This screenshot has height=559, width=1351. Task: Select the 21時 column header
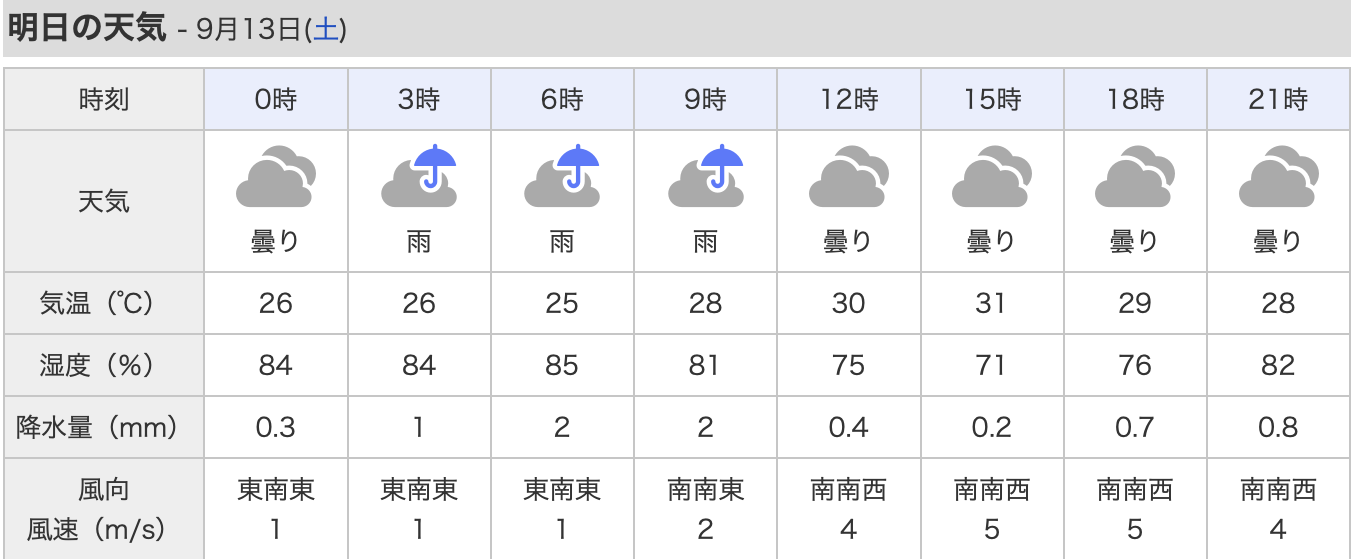pos(1279,99)
